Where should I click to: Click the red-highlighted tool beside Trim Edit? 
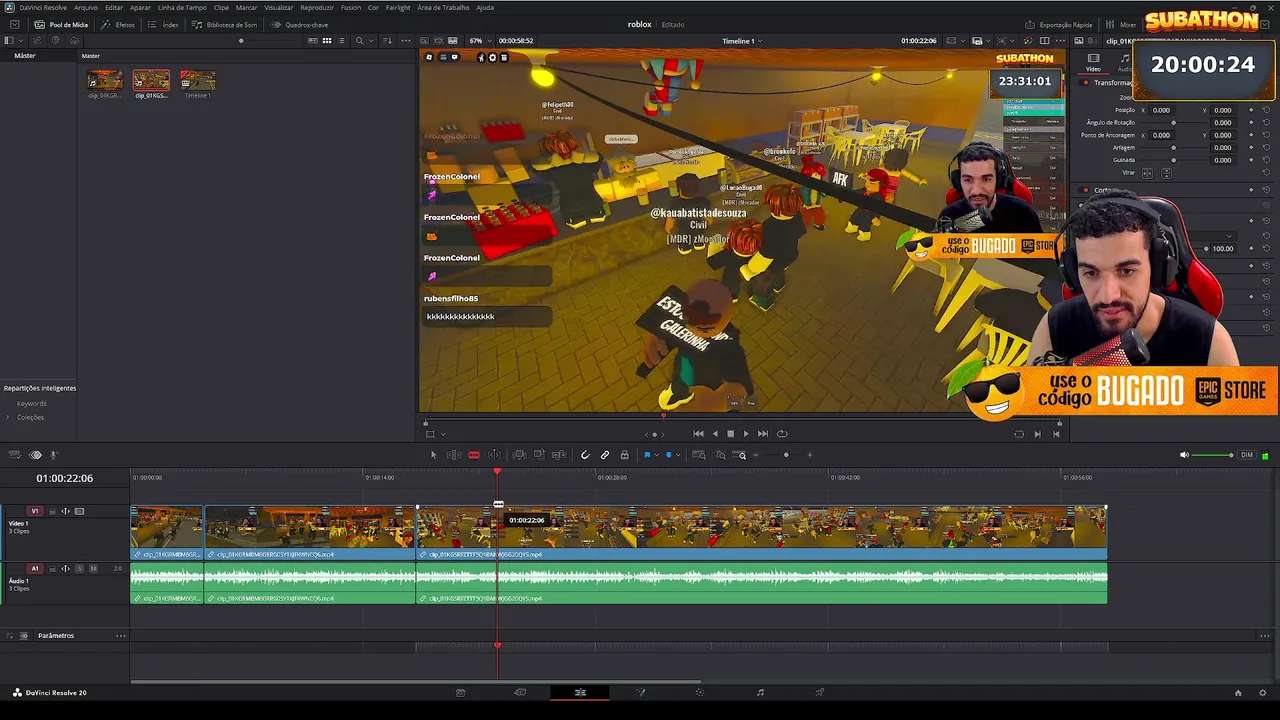[x=474, y=455]
